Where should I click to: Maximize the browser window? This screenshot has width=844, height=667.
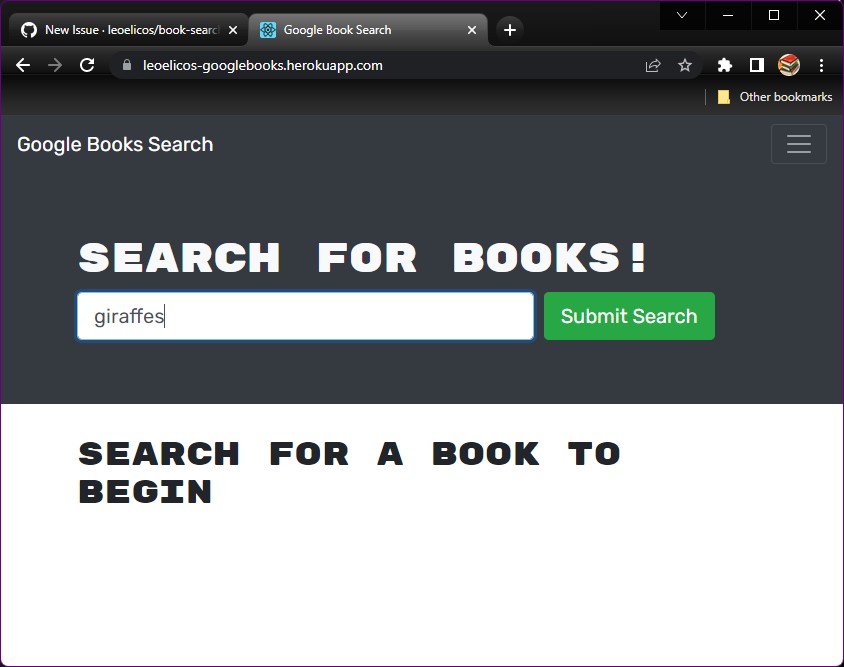pyautogui.click(x=773, y=15)
